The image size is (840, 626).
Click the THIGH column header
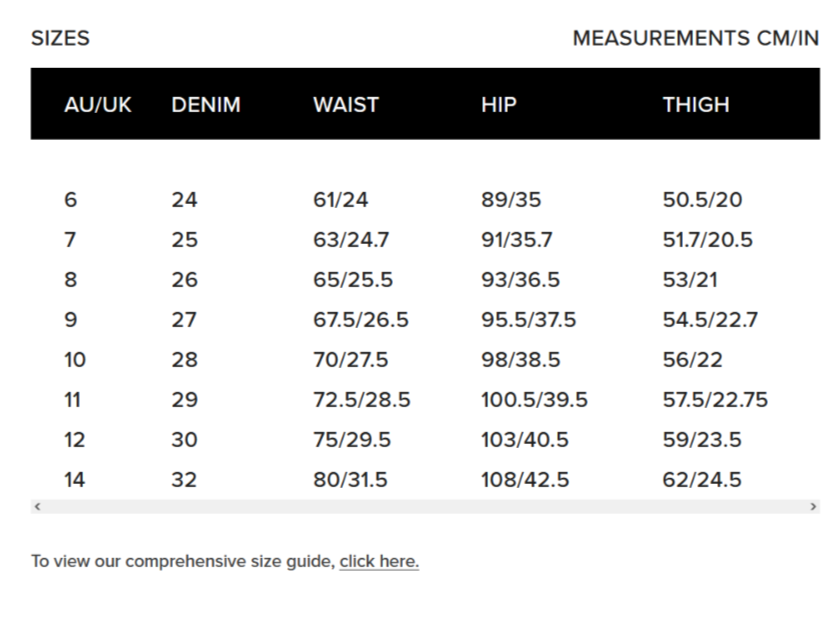pyautogui.click(x=696, y=104)
